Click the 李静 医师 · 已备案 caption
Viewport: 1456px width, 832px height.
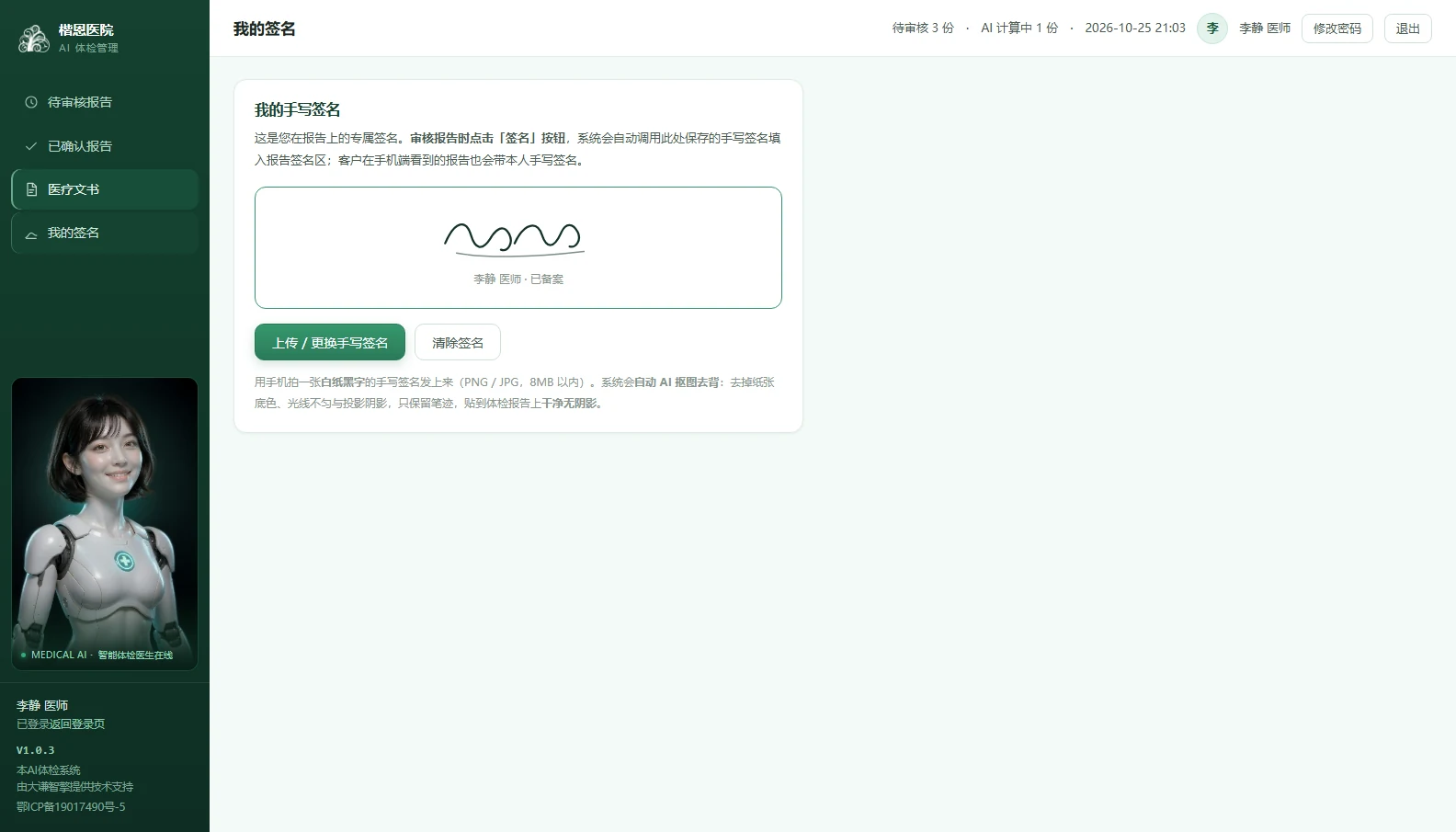click(518, 279)
